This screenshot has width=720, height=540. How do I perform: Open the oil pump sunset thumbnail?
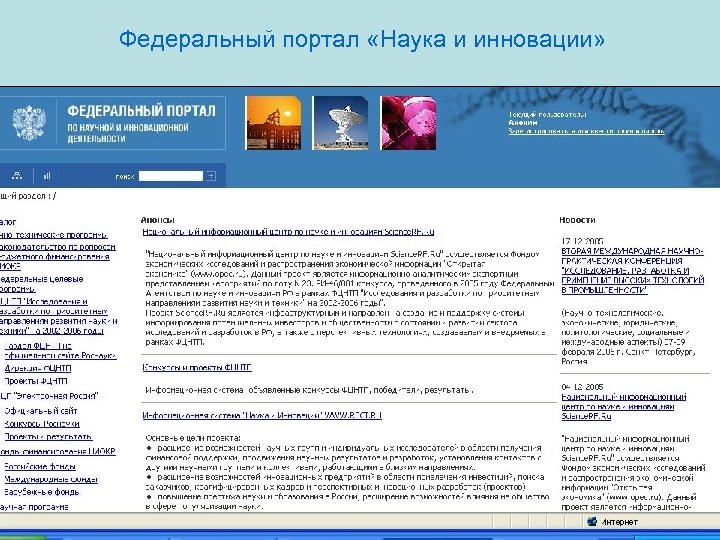[x=273, y=123]
